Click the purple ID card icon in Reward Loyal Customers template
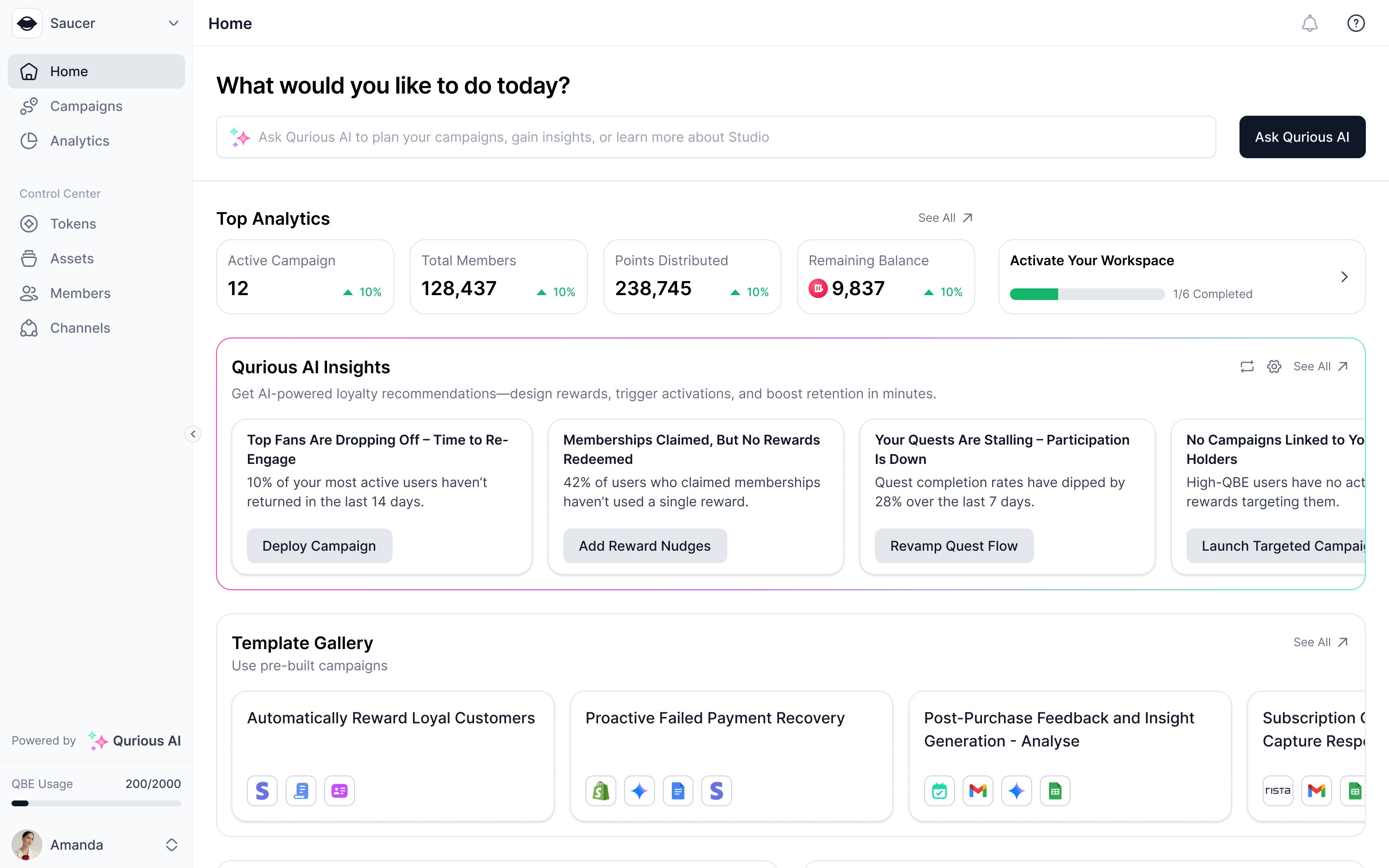This screenshot has width=1389, height=868. pyautogui.click(x=339, y=791)
